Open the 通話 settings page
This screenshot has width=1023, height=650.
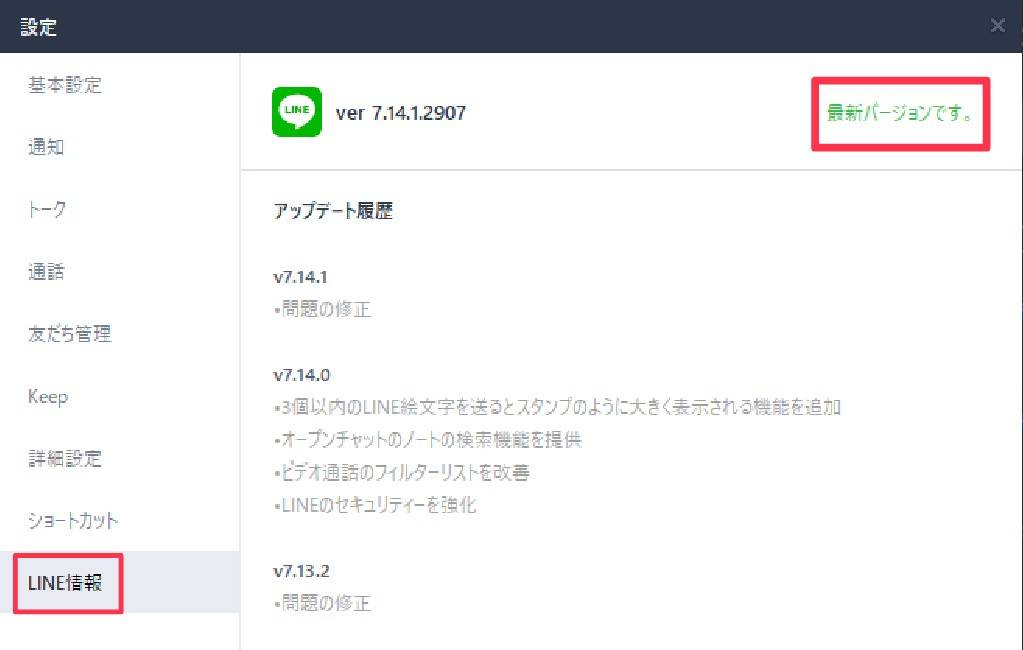point(46,271)
